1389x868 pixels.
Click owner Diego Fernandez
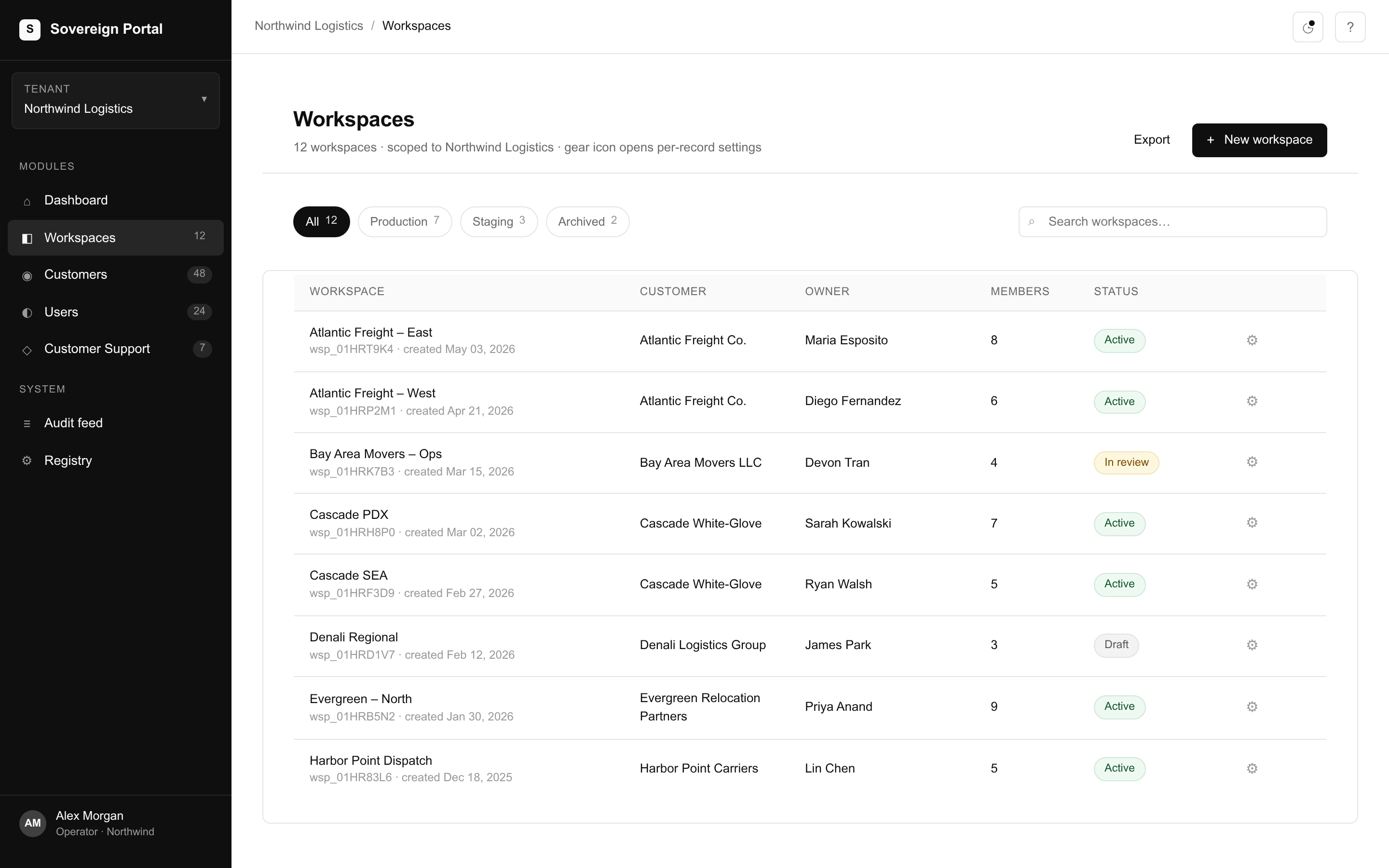[x=852, y=401]
